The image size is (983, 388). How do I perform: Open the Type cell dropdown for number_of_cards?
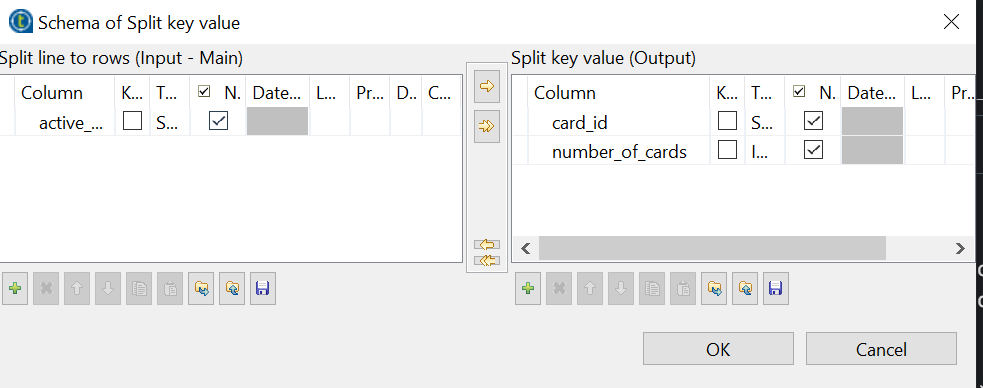click(x=765, y=151)
